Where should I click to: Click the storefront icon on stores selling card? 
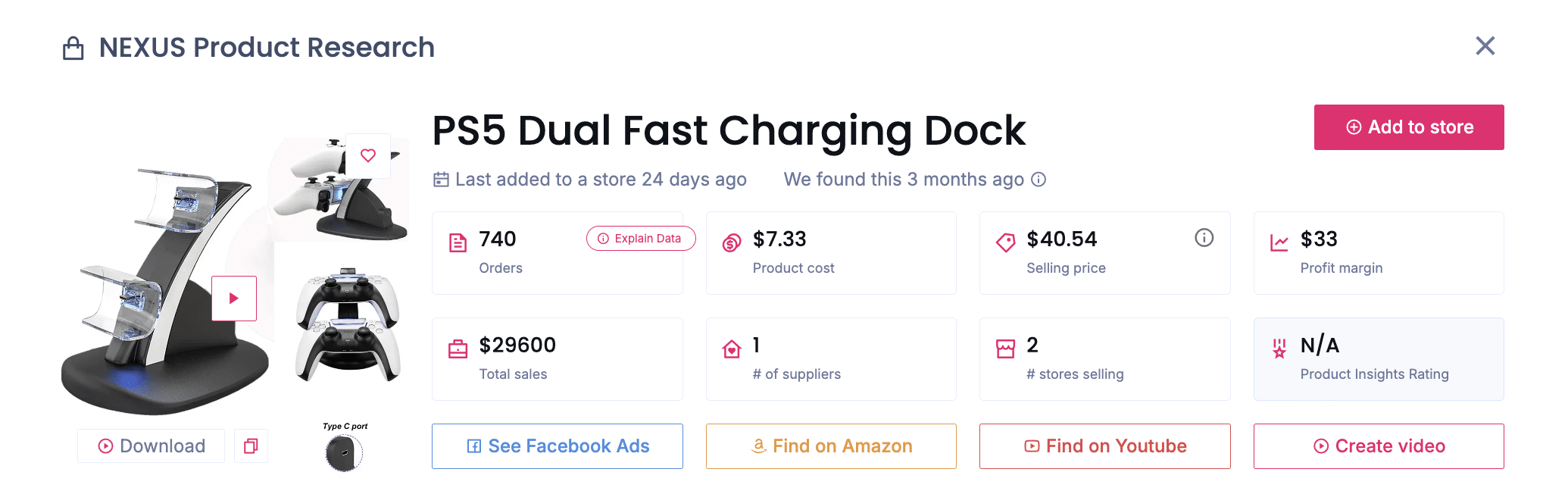pos(1005,348)
